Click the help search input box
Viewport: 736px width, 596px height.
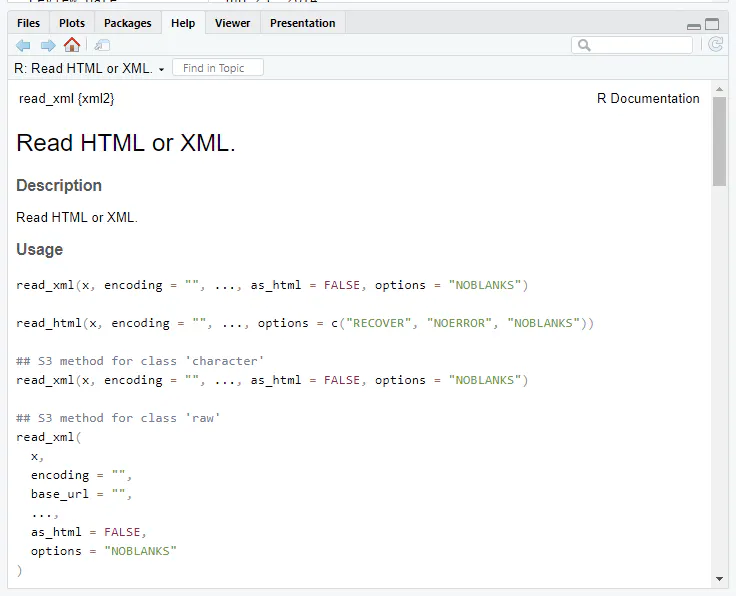(632, 45)
